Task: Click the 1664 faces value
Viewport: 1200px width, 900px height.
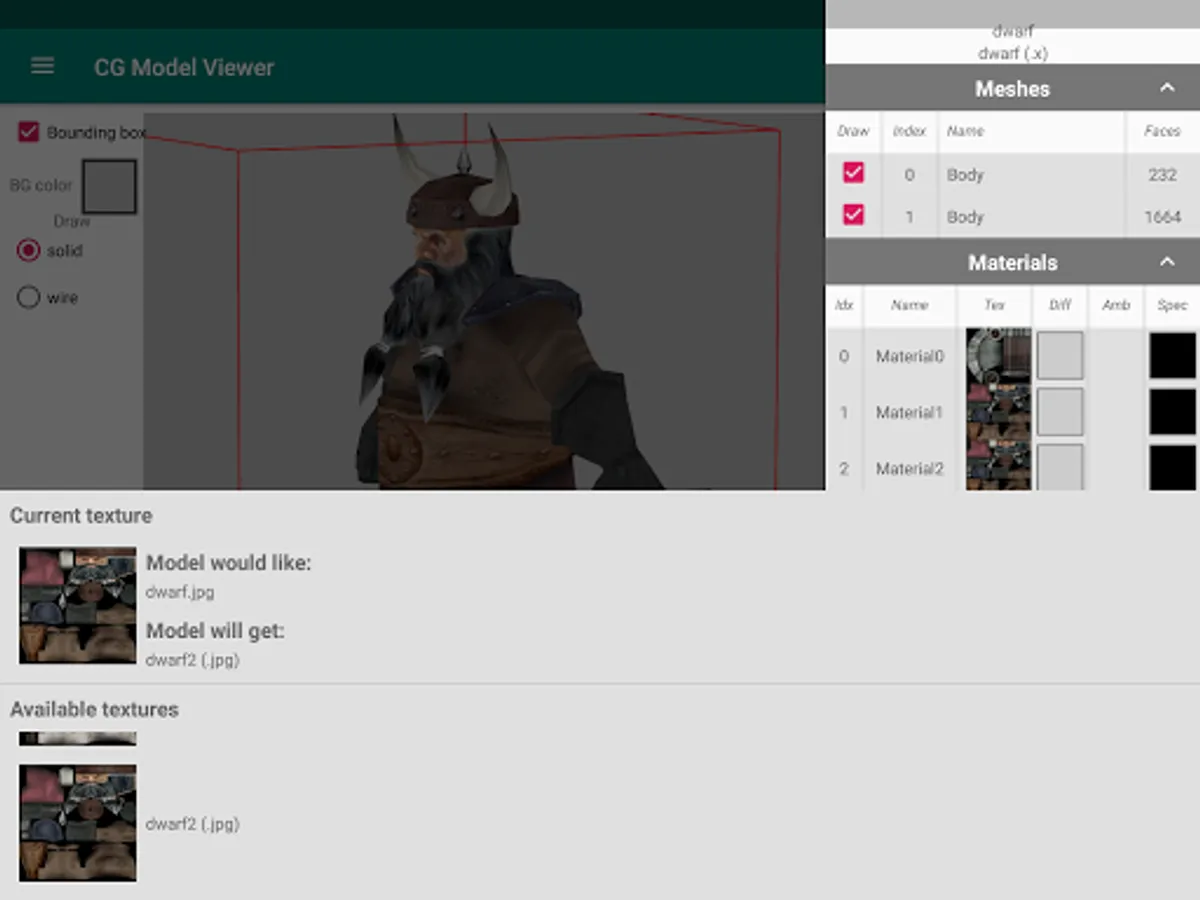Action: click(1162, 217)
